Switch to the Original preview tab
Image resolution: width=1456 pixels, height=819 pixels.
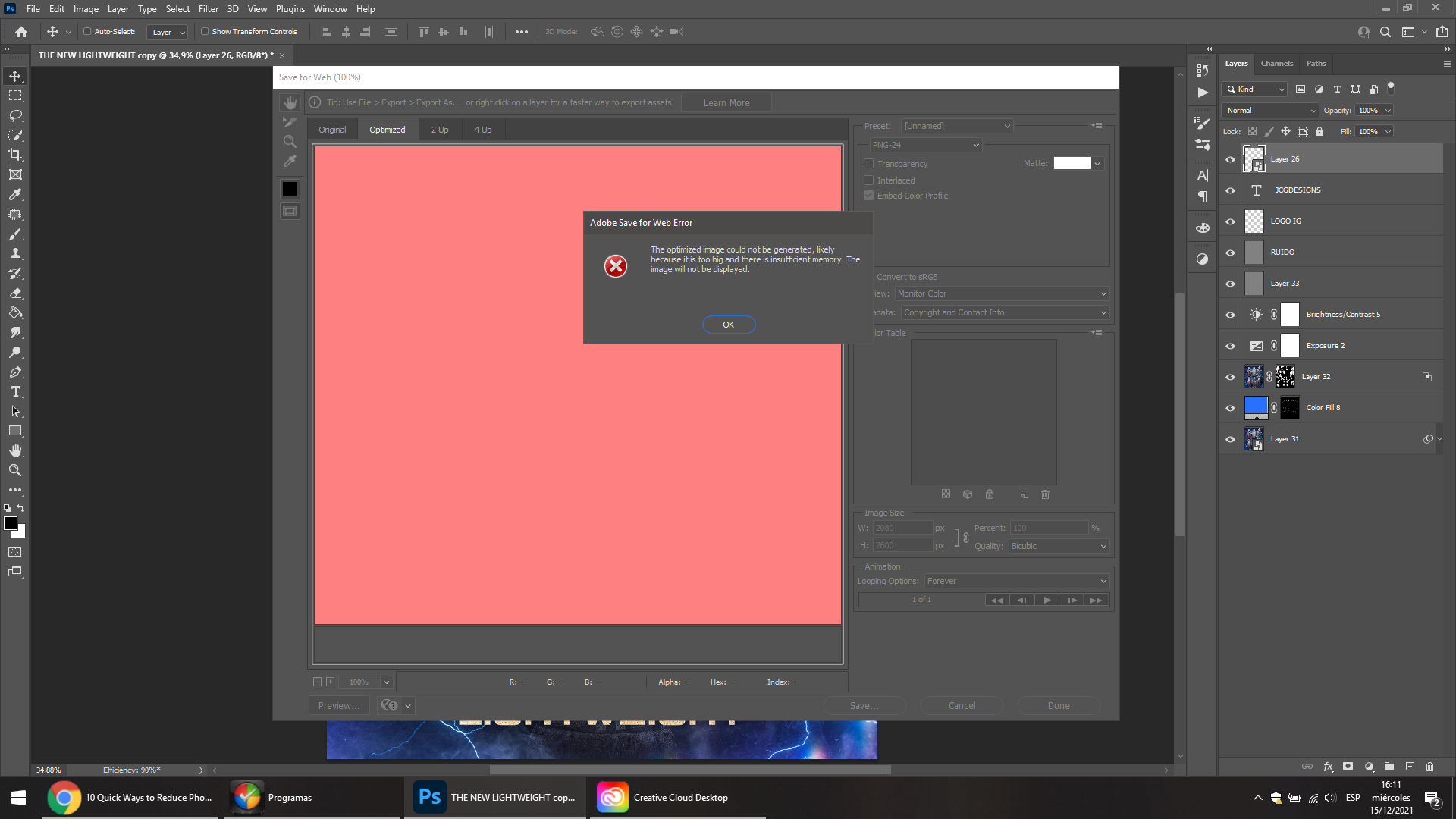(332, 129)
